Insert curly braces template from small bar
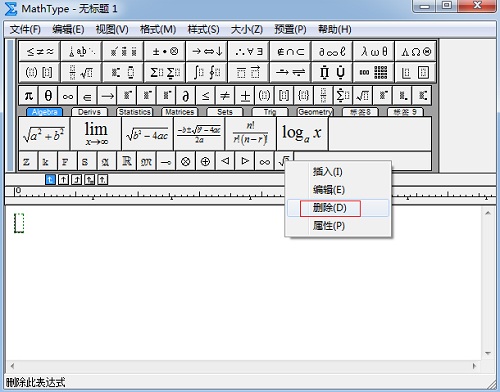Viewport: 500px width, 392px height. click(x=303, y=96)
